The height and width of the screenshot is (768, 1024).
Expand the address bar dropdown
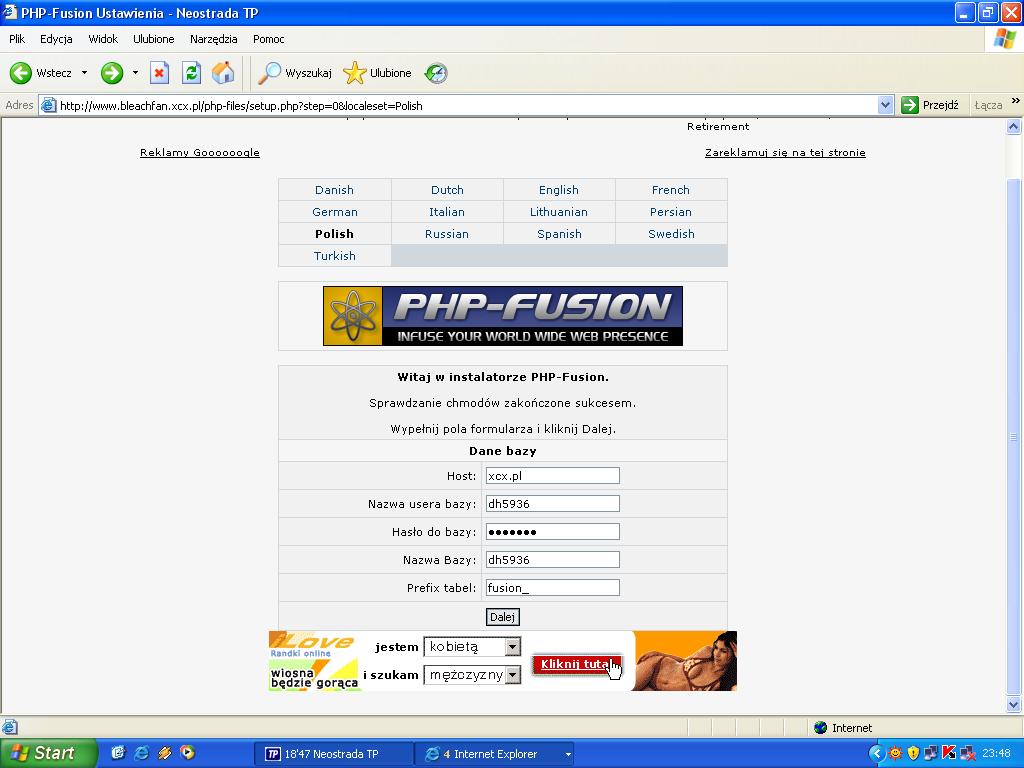point(886,105)
